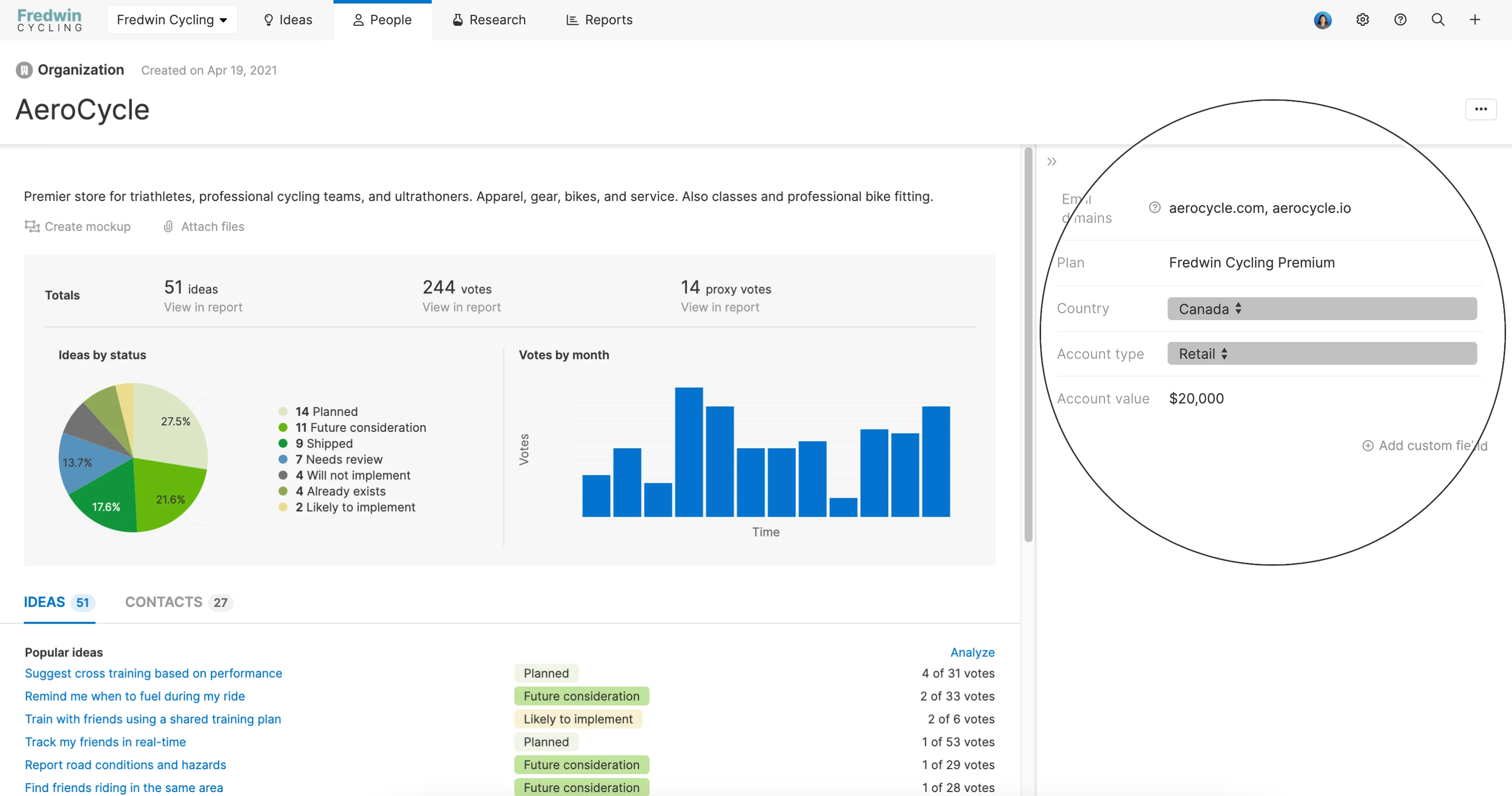The height and width of the screenshot is (796, 1512).
Task: Click the Create mockup icon
Action: tap(32, 227)
